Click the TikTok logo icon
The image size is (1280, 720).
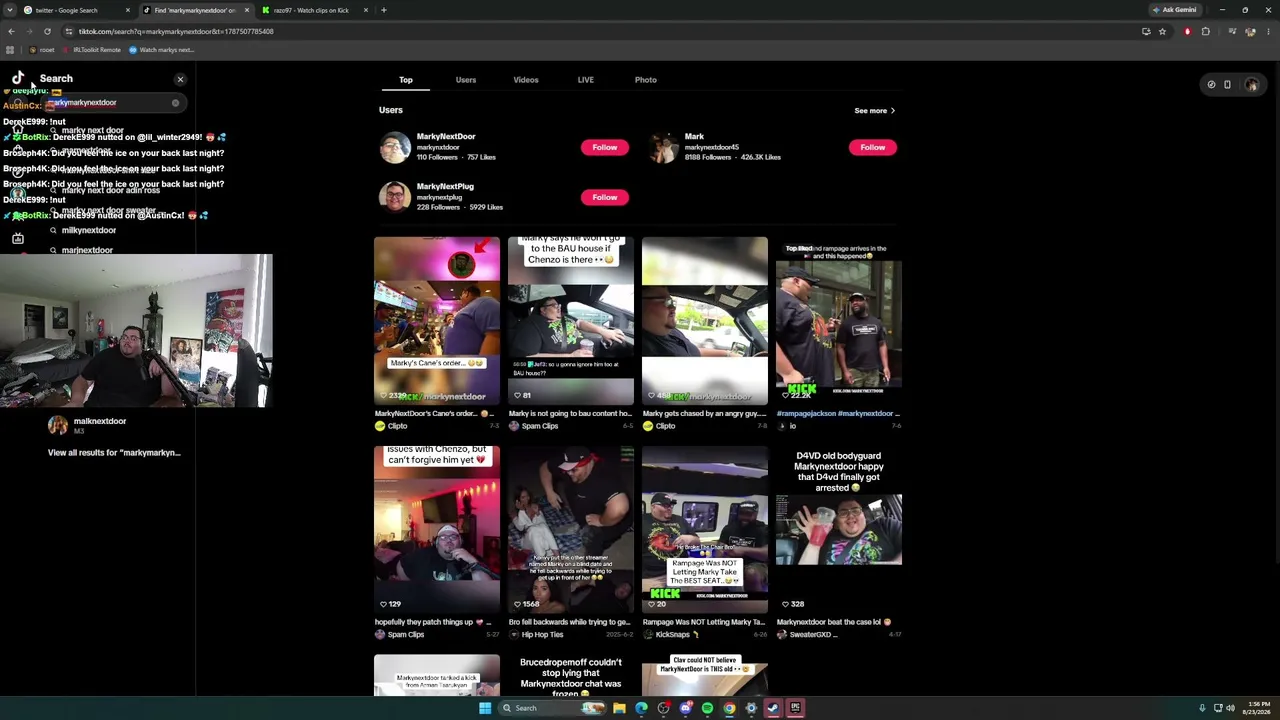[18, 78]
